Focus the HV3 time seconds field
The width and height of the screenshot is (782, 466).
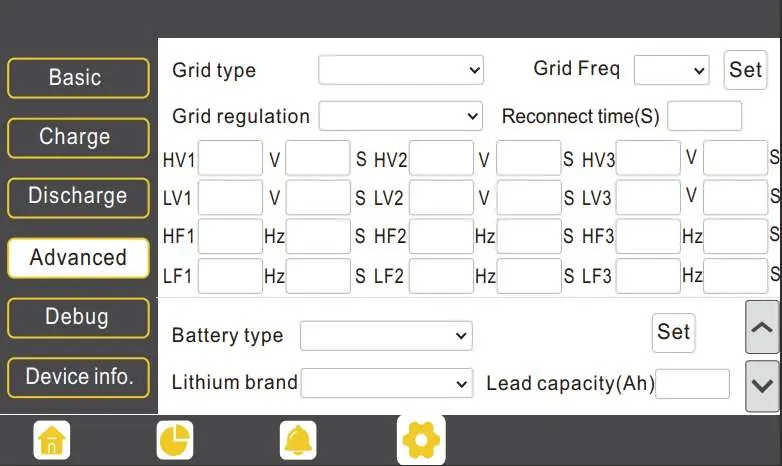point(735,158)
